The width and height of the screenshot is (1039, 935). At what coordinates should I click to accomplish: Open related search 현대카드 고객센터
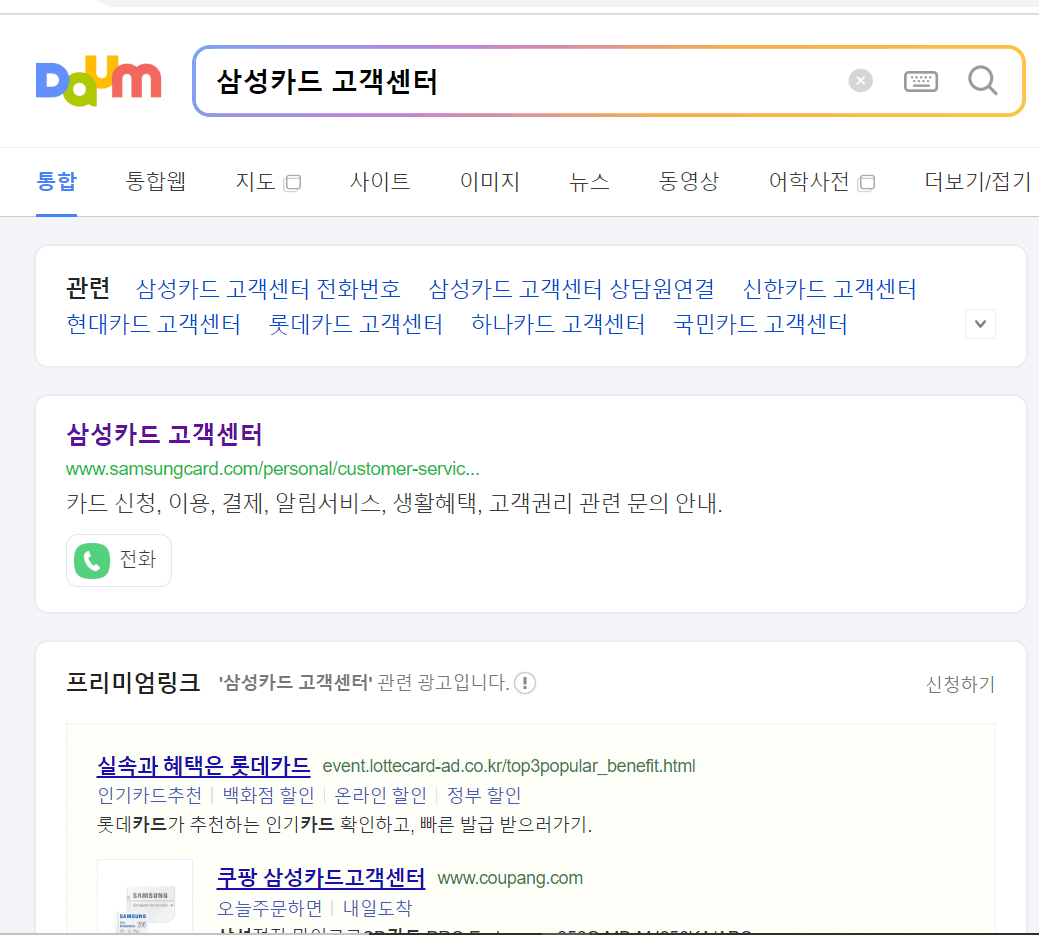(153, 324)
